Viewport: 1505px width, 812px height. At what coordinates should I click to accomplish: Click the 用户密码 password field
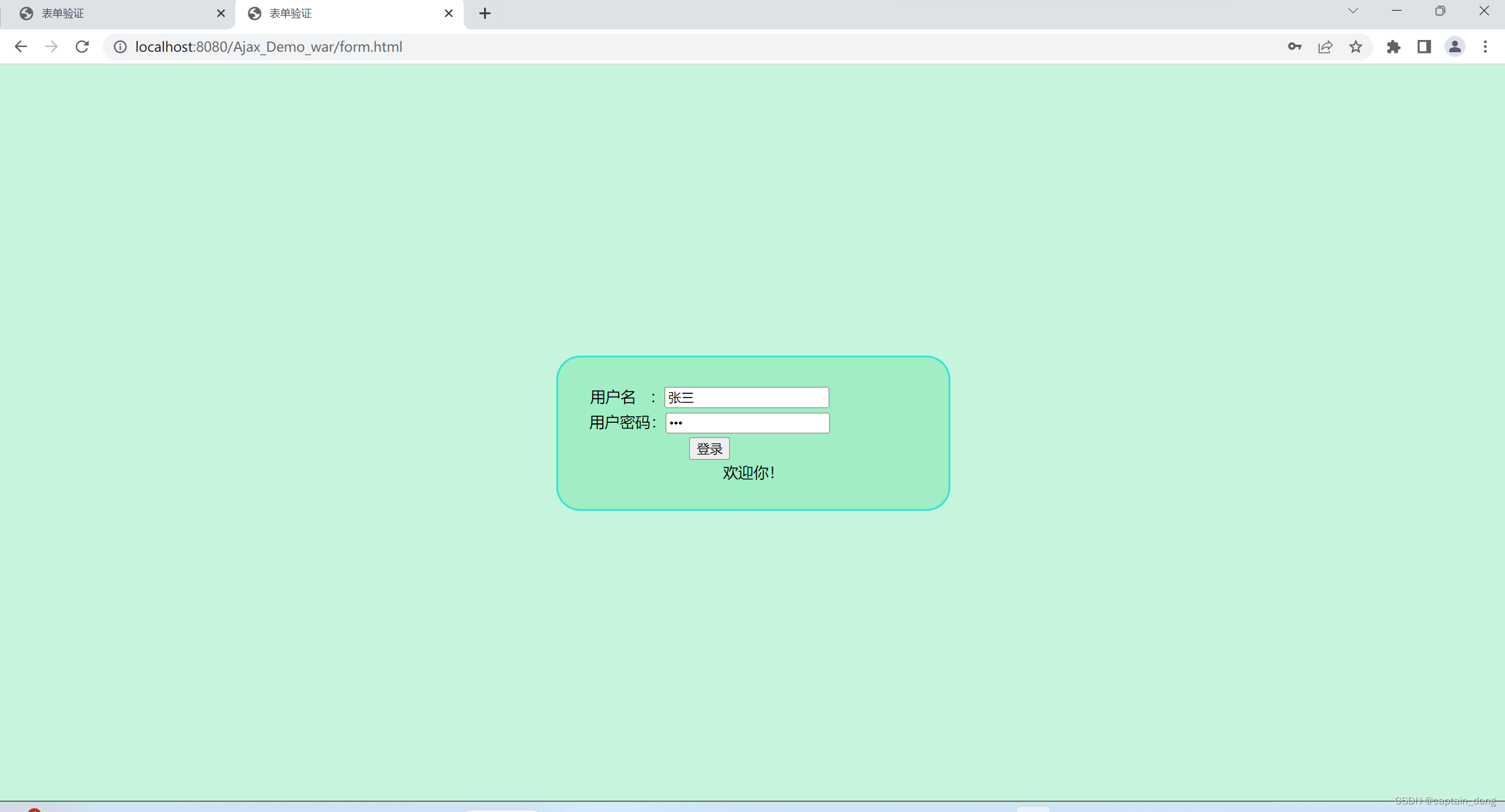tap(746, 423)
